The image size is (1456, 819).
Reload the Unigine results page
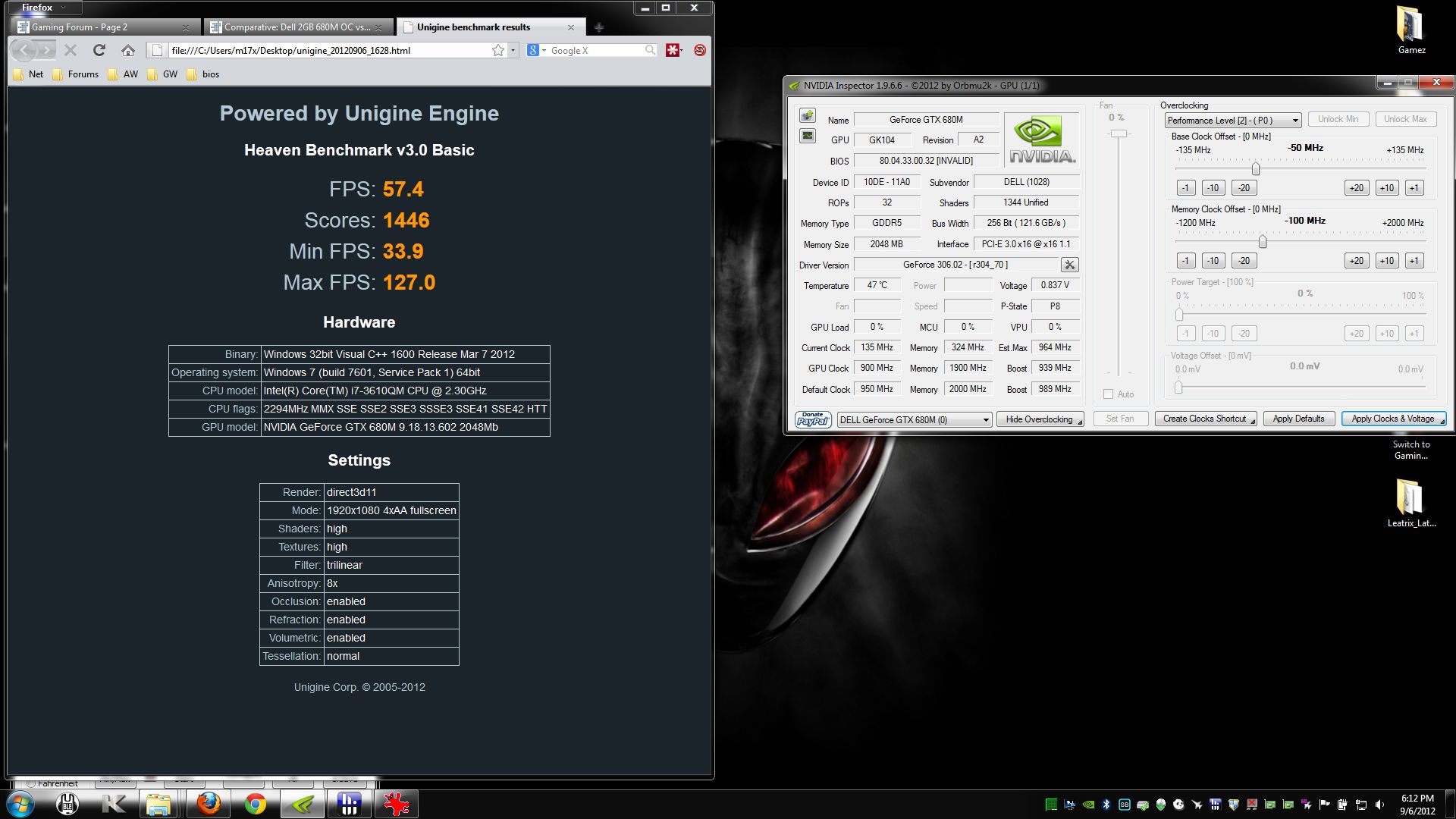[x=99, y=50]
